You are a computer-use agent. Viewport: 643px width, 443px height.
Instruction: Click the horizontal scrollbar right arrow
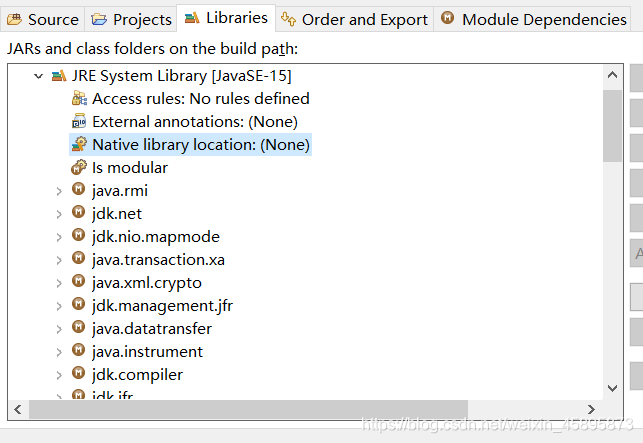(591, 409)
